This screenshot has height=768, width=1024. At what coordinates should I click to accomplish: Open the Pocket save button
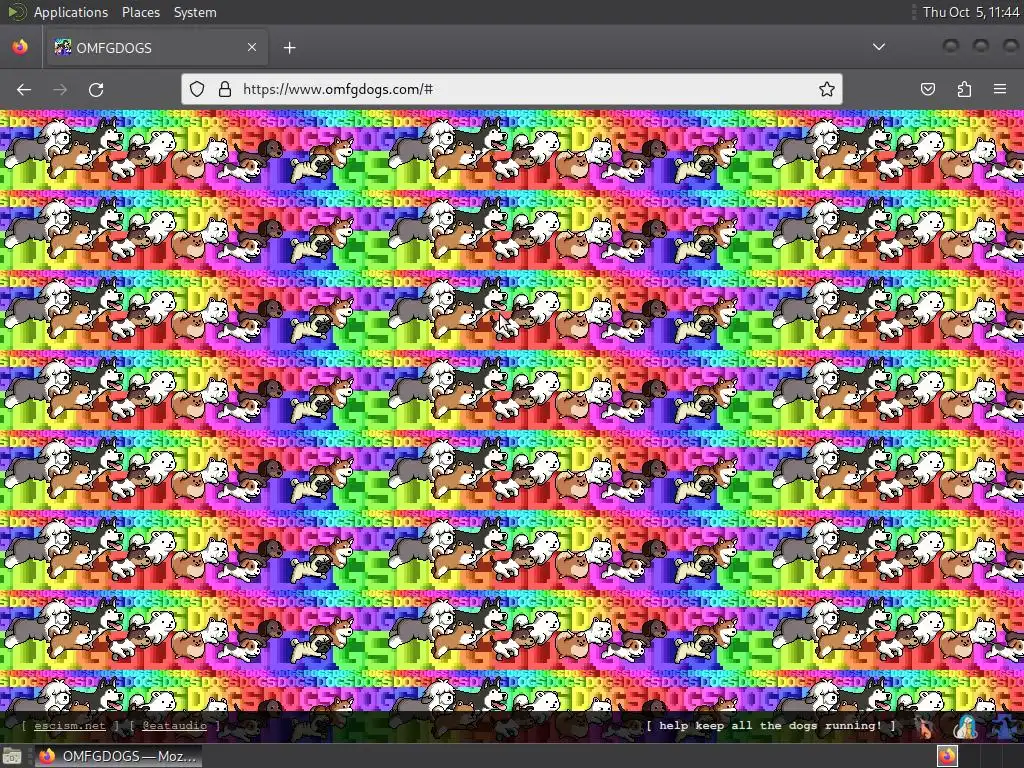point(928,89)
